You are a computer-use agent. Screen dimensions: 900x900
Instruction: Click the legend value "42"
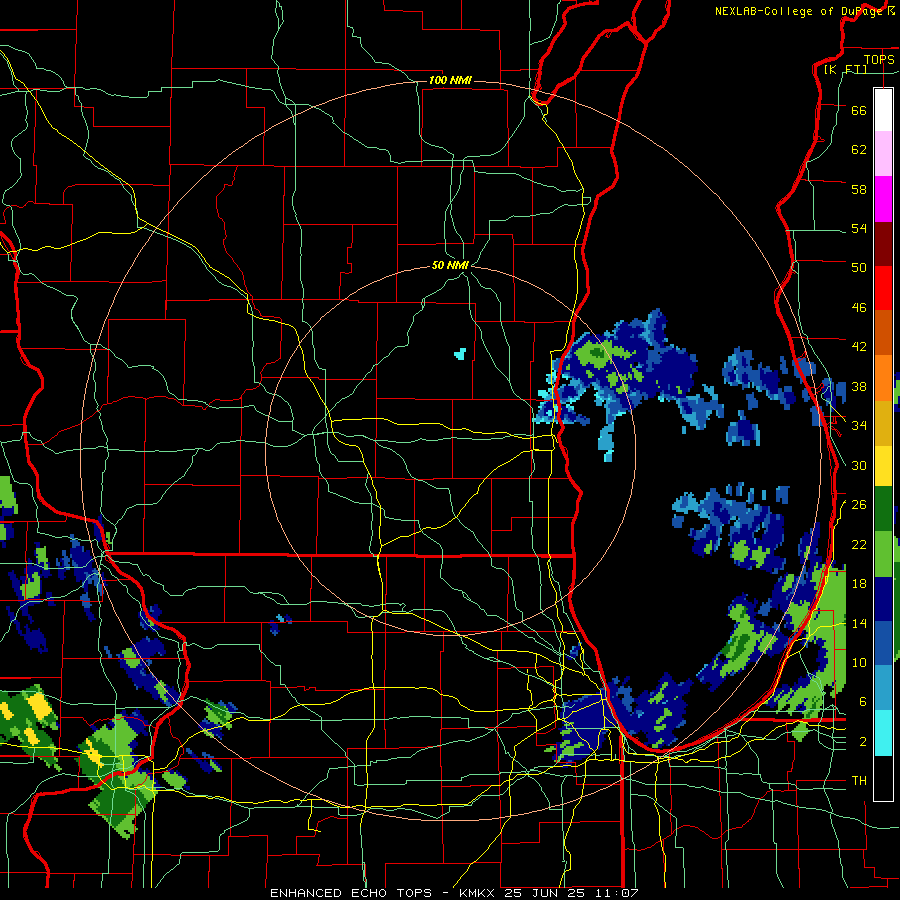pos(859,347)
